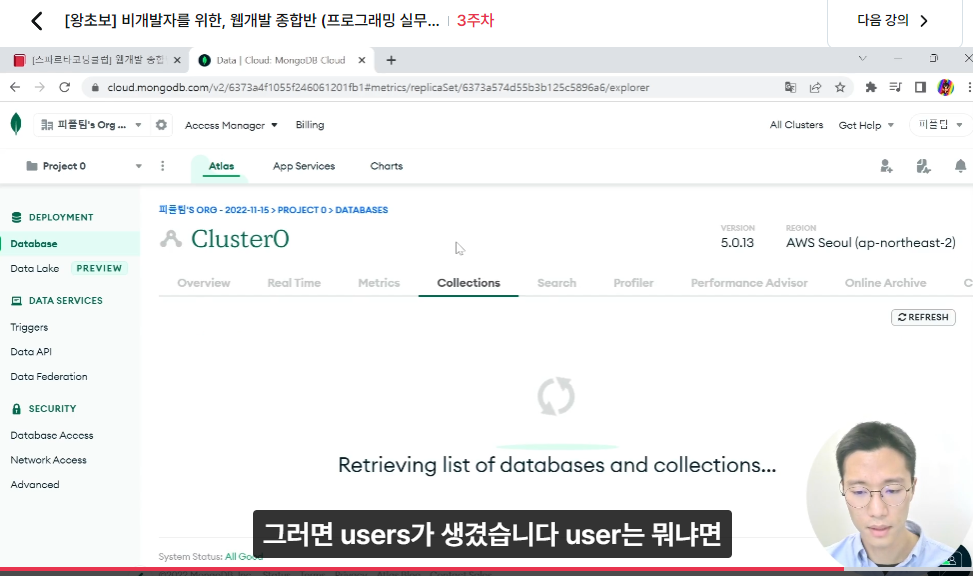Open next lecture 다음 강의

tap(892, 20)
